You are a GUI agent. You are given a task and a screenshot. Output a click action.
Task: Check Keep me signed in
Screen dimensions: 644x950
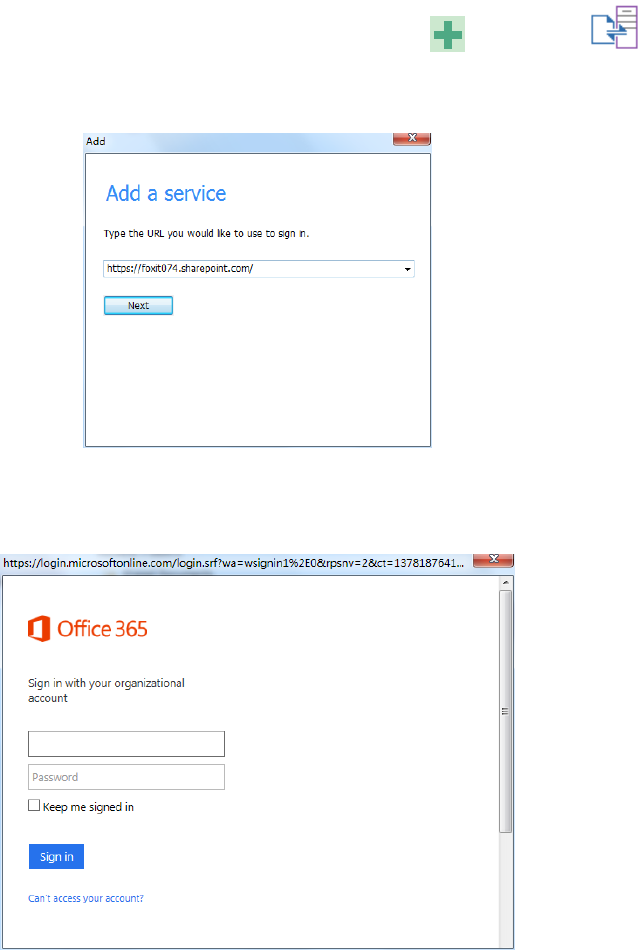coord(34,805)
